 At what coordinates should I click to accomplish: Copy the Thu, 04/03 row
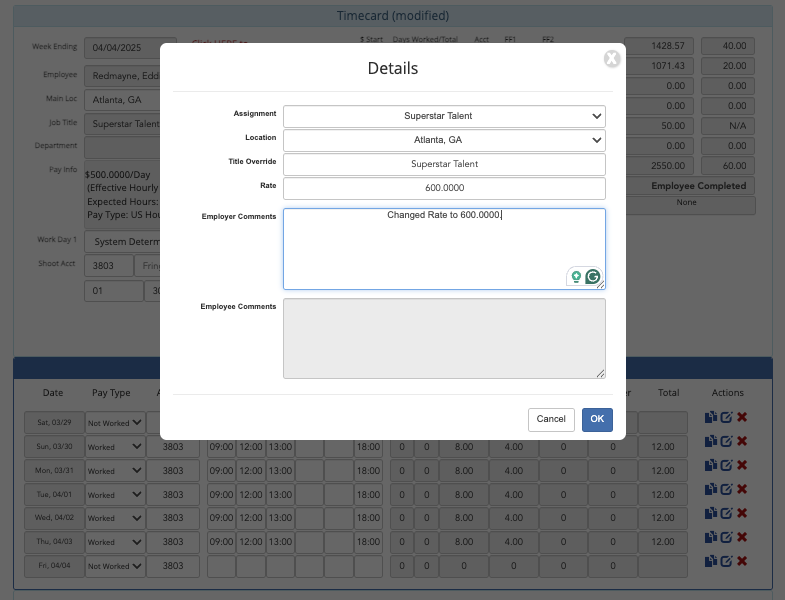(x=711, y=537)
